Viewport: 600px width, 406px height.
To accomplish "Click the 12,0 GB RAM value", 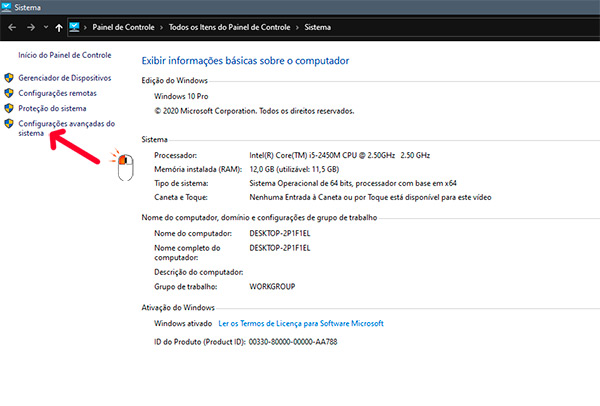I will (x=294, y=169).
